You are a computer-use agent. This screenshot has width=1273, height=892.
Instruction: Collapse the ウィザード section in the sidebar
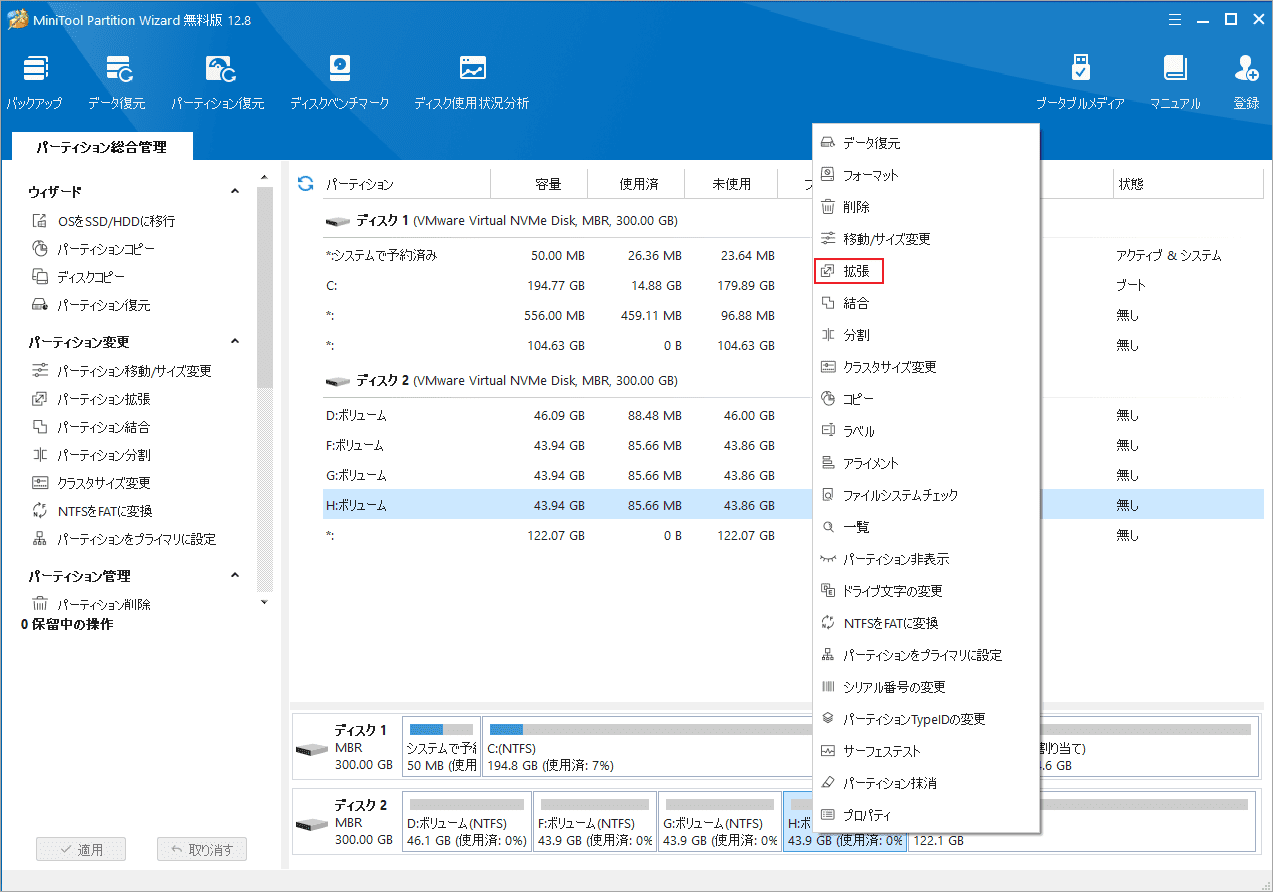pos(234,191)
